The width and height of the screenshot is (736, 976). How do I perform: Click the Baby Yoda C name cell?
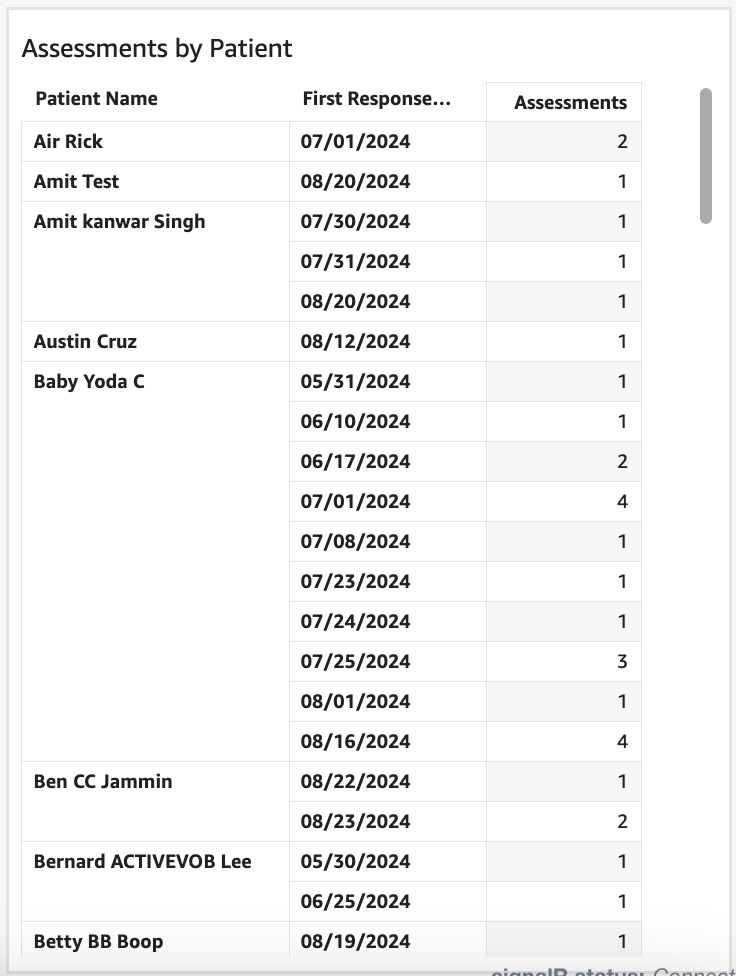[89, 382]
